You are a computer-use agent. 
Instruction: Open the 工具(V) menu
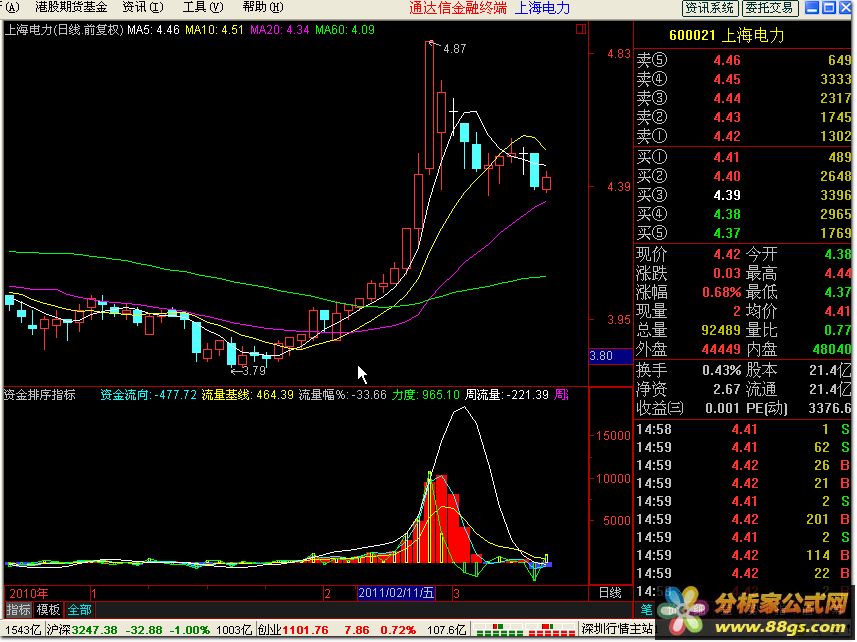(x=203, y=7)
